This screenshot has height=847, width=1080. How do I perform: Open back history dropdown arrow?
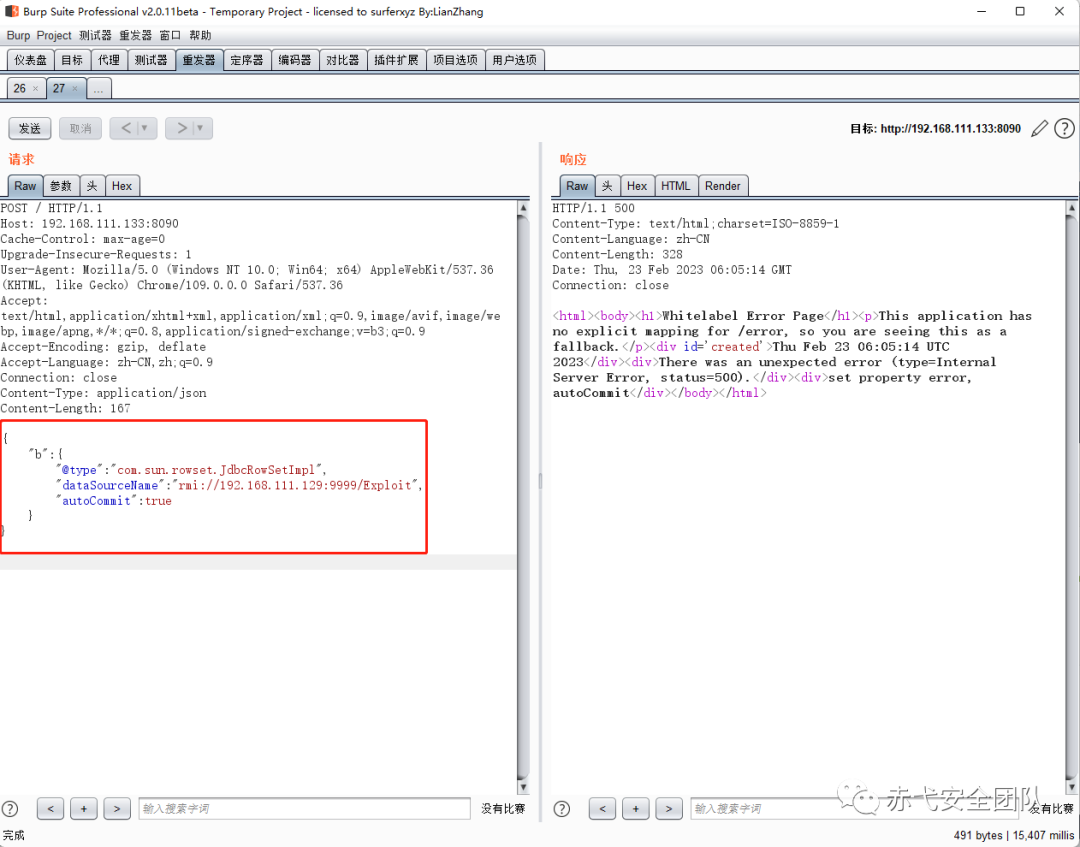145,128
